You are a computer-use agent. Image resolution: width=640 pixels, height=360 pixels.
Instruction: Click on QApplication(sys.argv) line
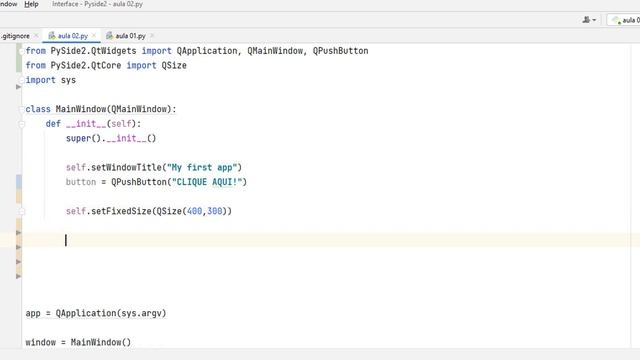tap(96, 313)
